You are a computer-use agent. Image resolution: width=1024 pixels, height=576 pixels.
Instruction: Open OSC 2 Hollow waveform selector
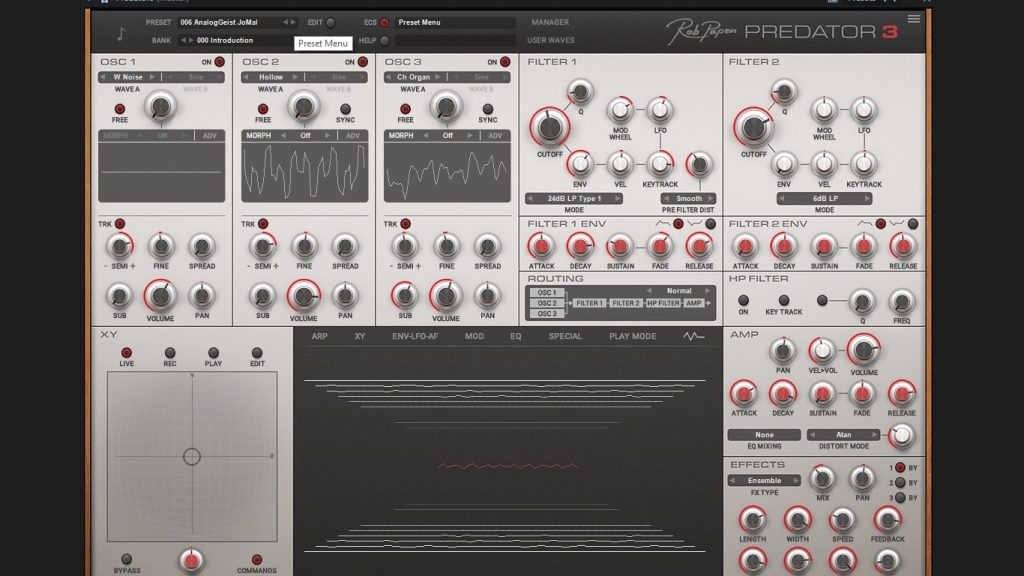(271, 77)
